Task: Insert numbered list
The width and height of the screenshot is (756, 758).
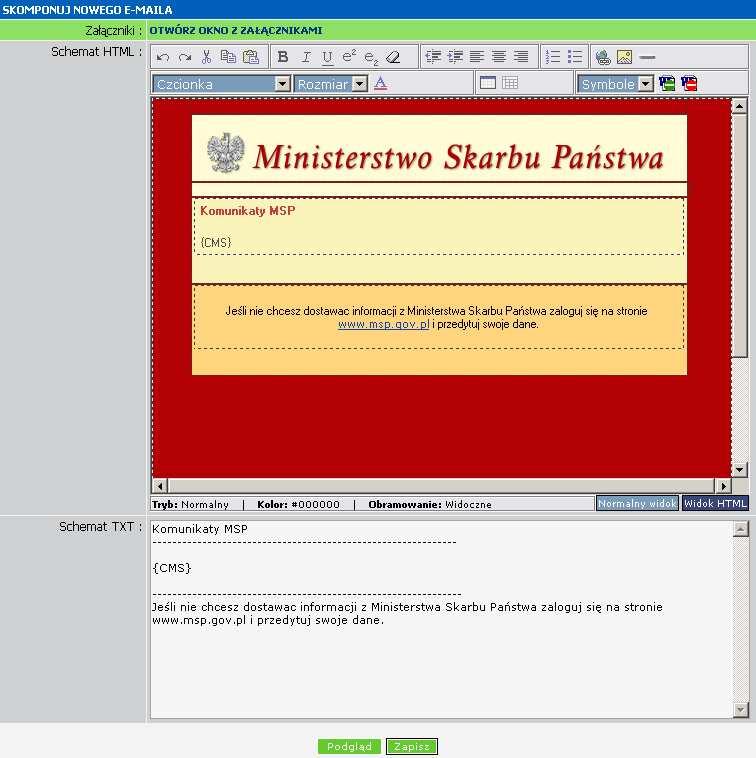Action: click(552, 57)
